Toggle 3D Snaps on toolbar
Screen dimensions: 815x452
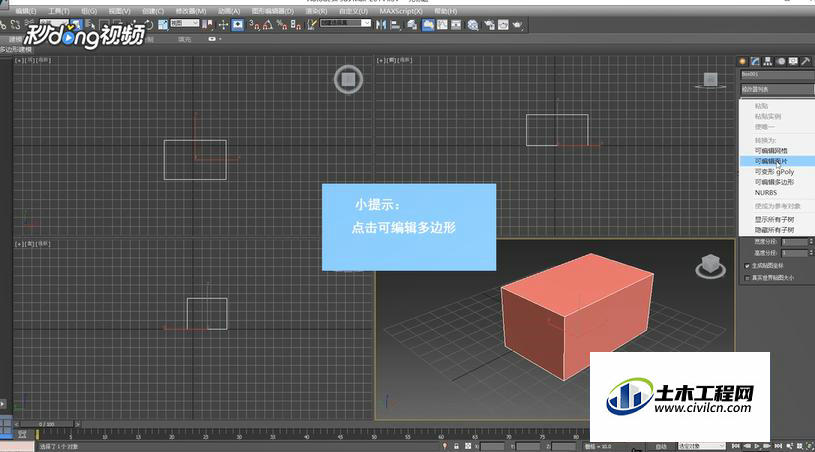pyautogui.click(x=254, y=24)
